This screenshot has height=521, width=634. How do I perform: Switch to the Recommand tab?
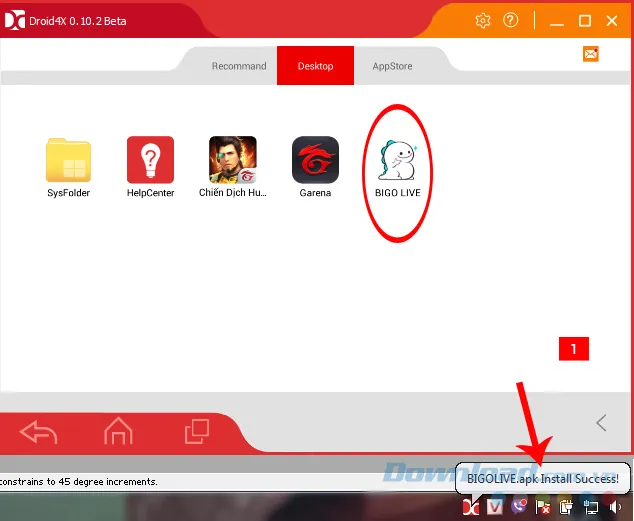[x=239, y=67]
